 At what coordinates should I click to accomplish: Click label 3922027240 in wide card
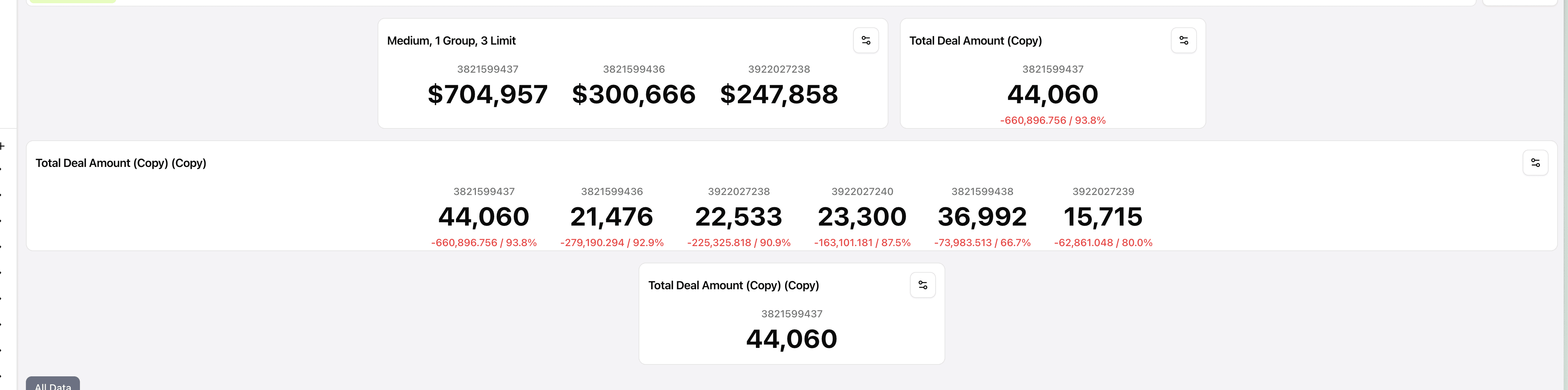coord(862,192)
